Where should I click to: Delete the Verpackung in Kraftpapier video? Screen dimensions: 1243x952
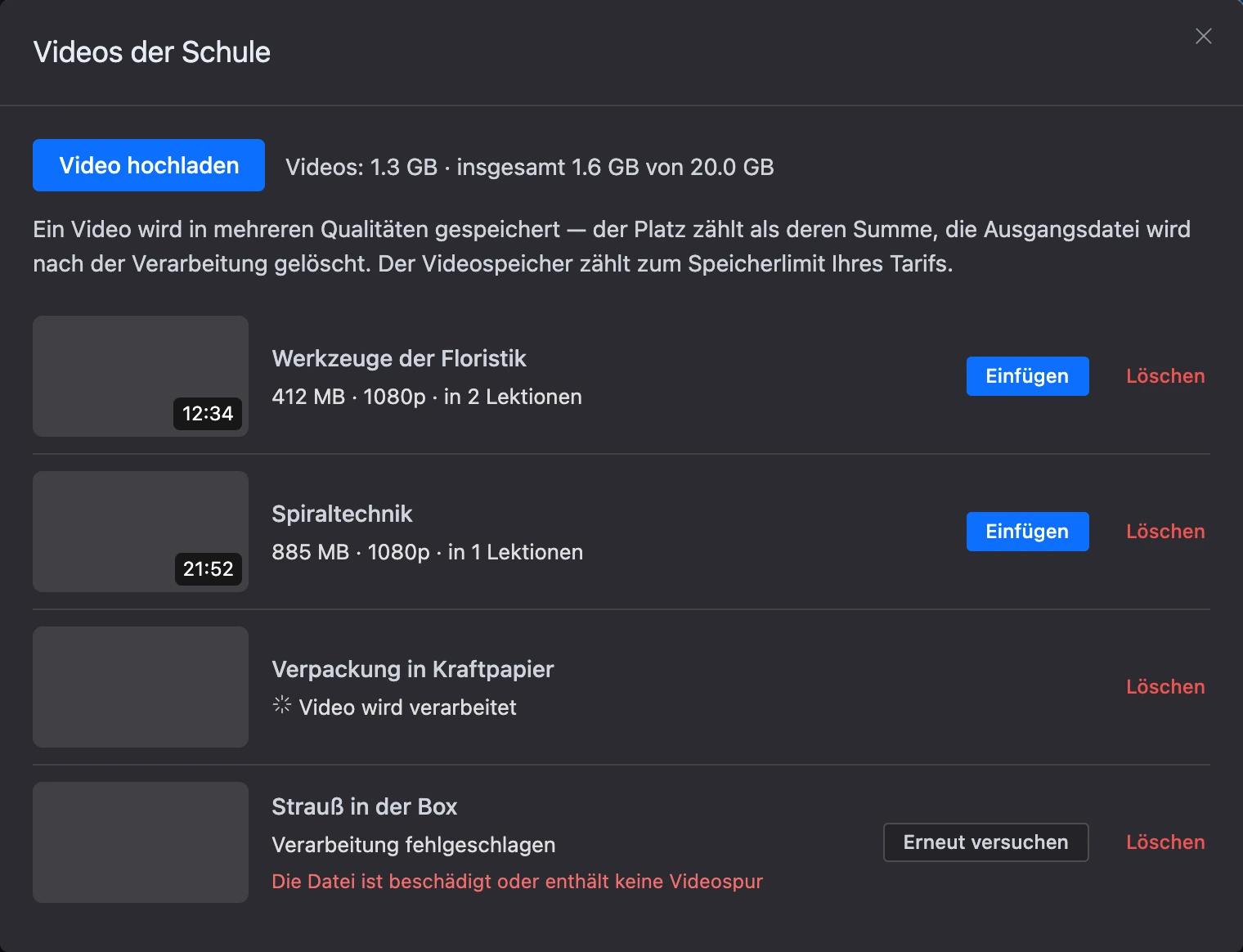(1165, 687)
